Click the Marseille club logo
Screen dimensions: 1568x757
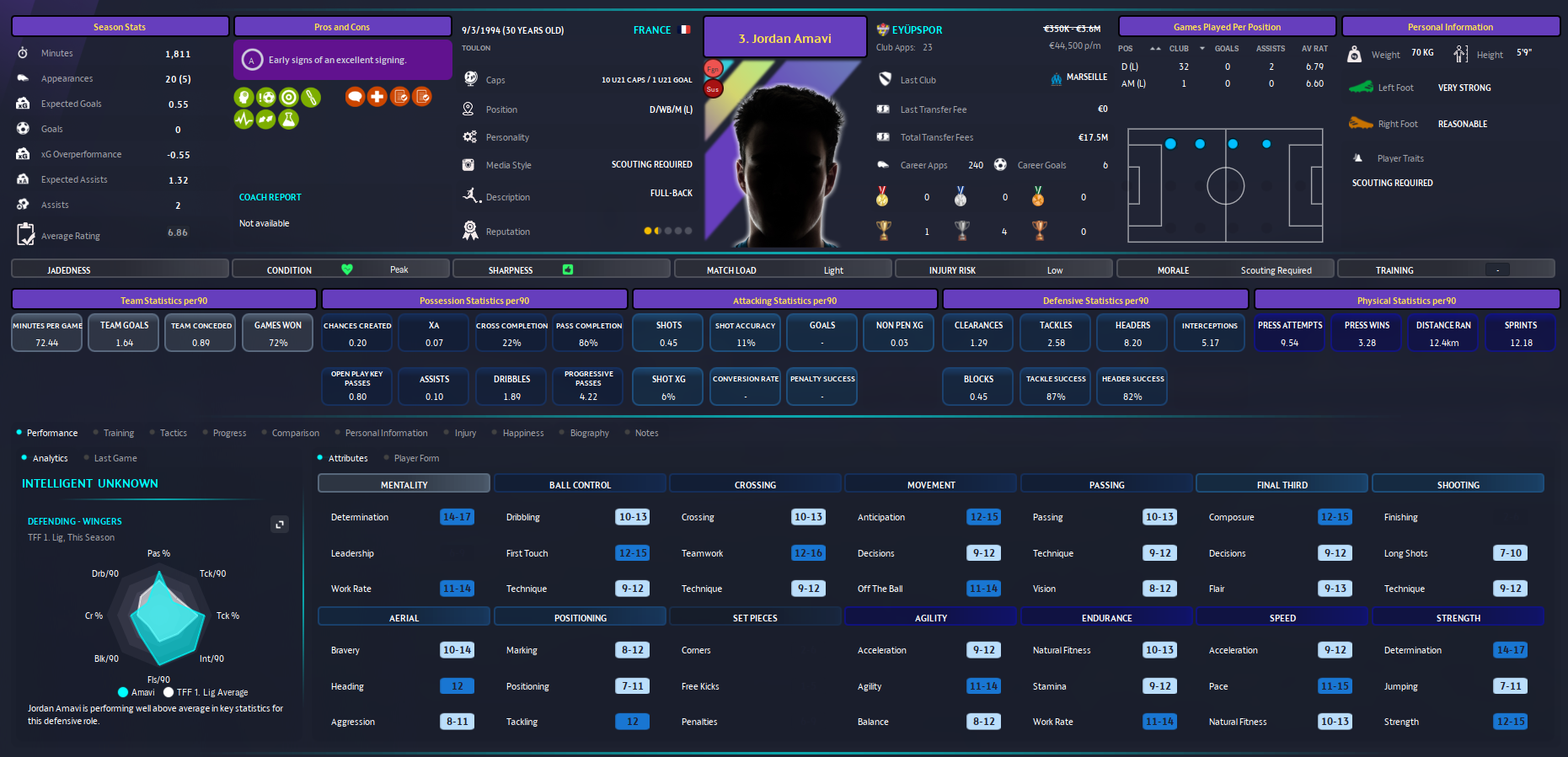click(x=1057, y=78)
